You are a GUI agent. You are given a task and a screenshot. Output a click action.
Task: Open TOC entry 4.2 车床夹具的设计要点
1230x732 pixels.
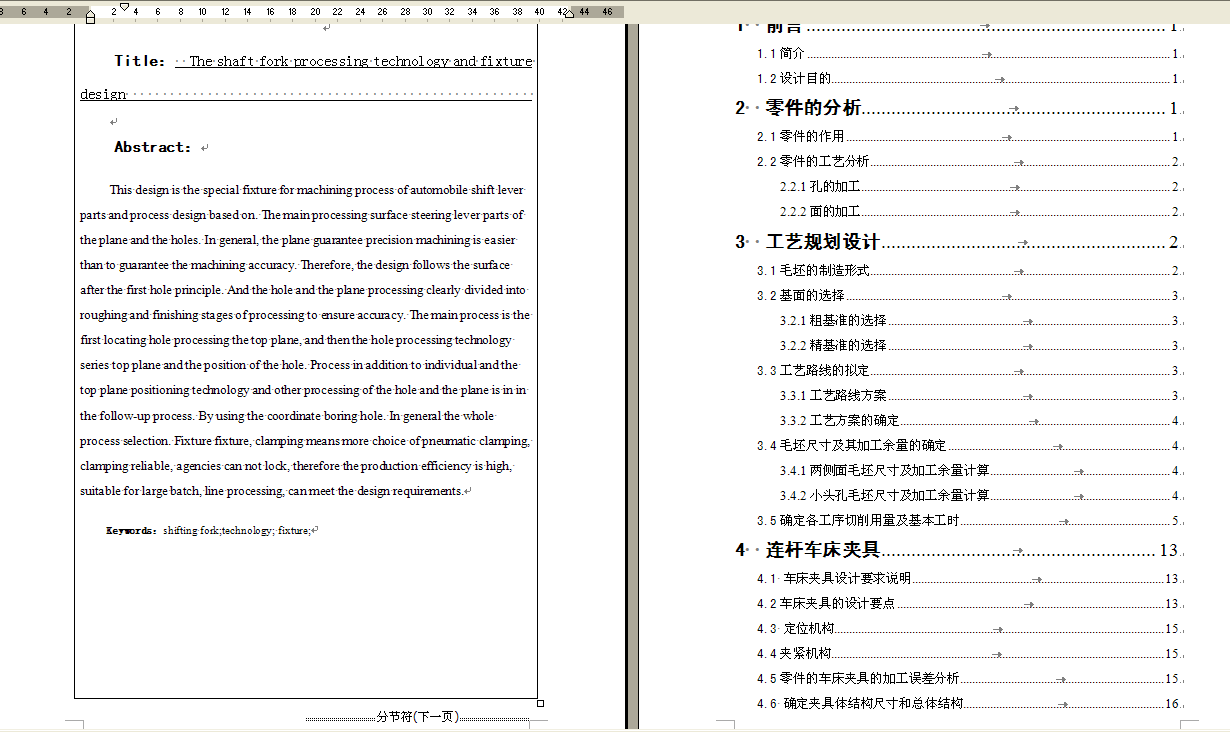(968, 603)
